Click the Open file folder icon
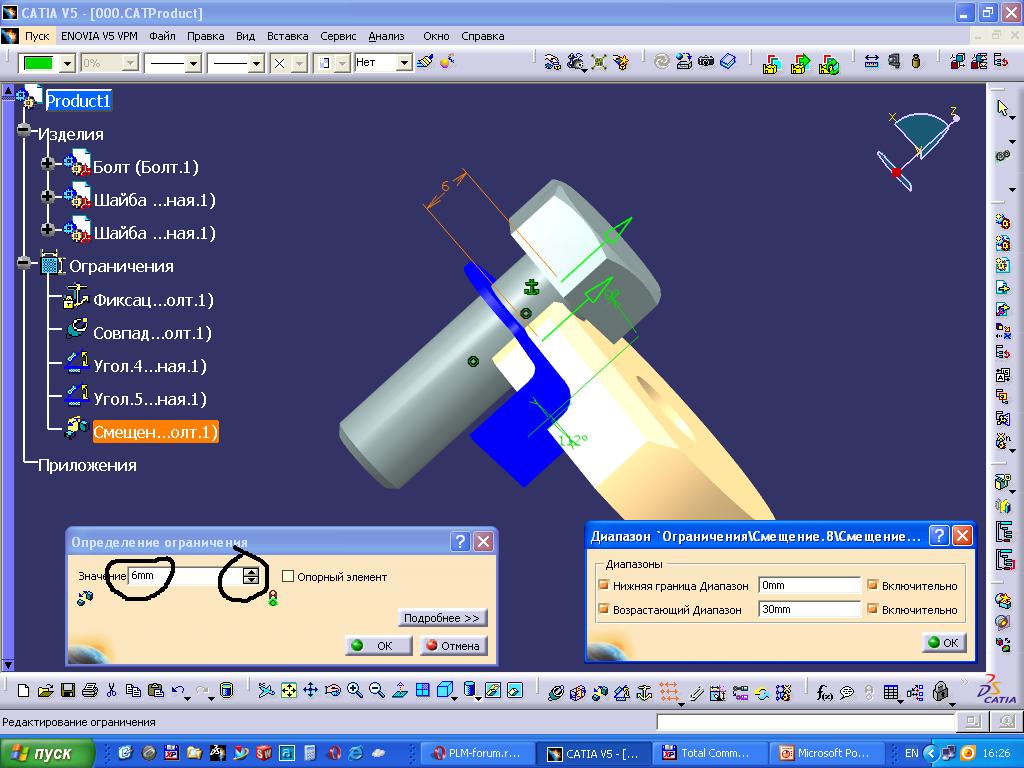 point(45,690)
